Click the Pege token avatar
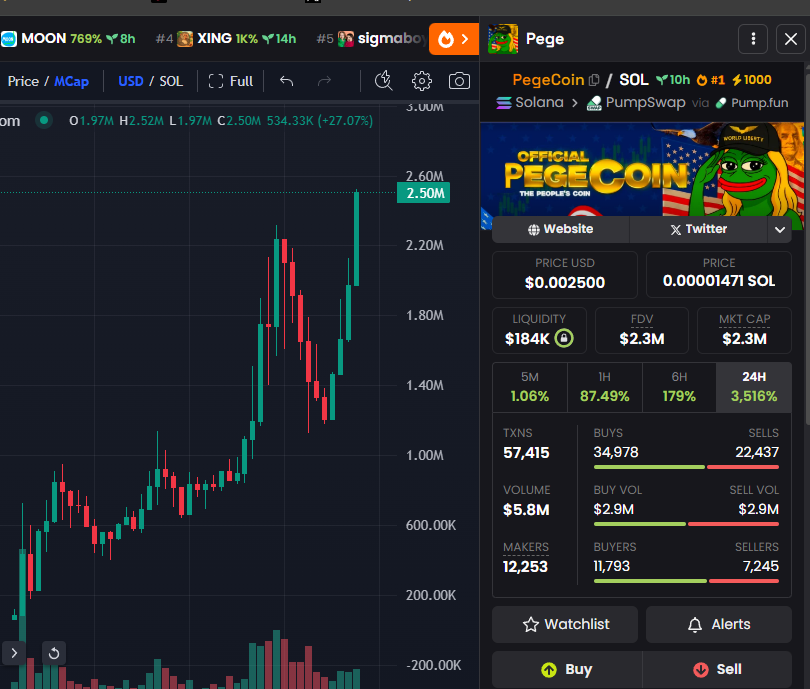The image size is (810, 689). click(503, 39)
